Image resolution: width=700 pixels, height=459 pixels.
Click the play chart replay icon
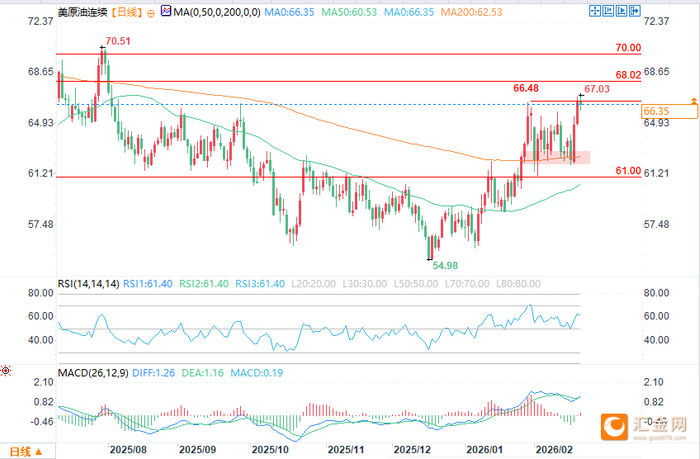621,11
